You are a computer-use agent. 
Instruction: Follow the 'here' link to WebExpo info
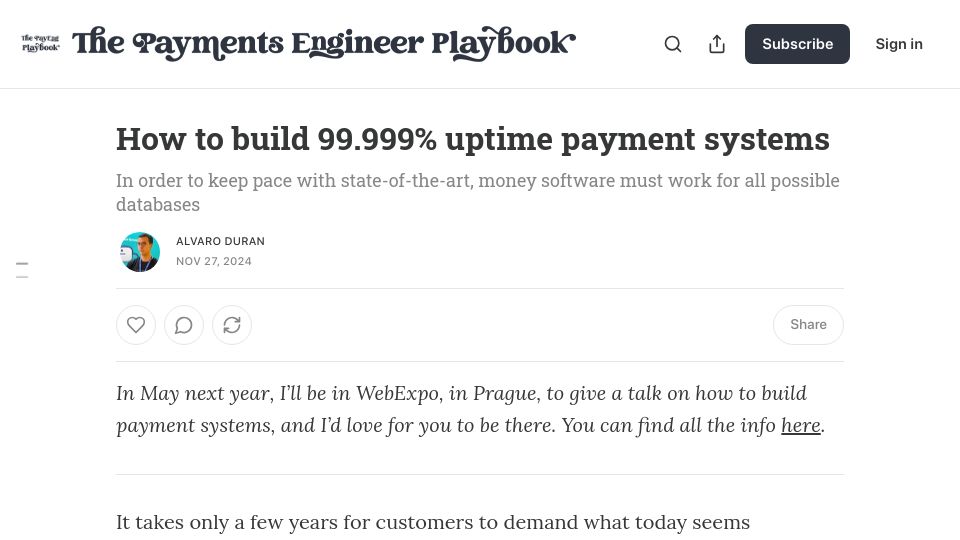click(801, 425)
